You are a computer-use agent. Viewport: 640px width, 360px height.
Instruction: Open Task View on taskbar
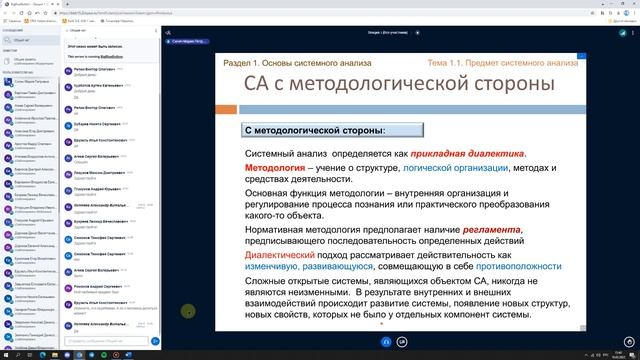pyautogui.click(x=30, y=355)
